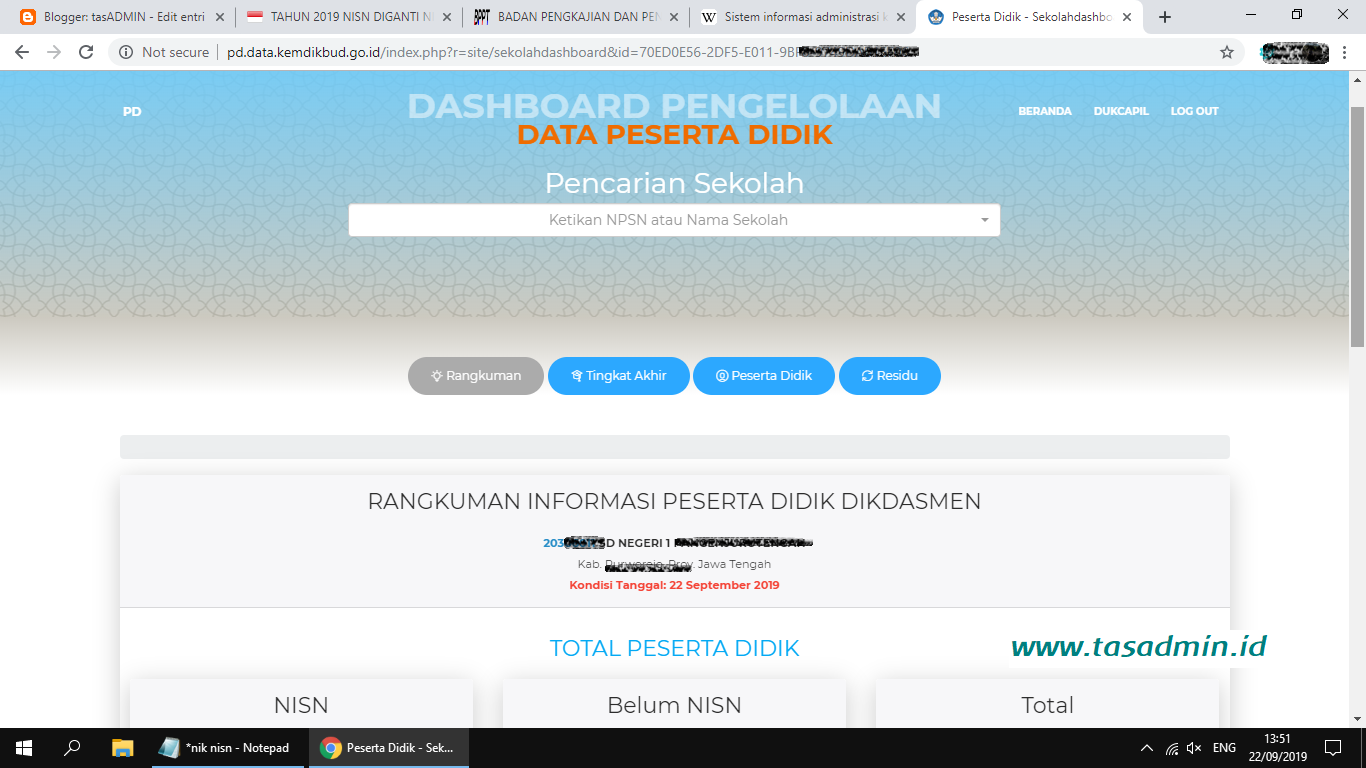
Task: Click the lightbulb icon on the Rangkuman button
Action: (x=439, y=376)
